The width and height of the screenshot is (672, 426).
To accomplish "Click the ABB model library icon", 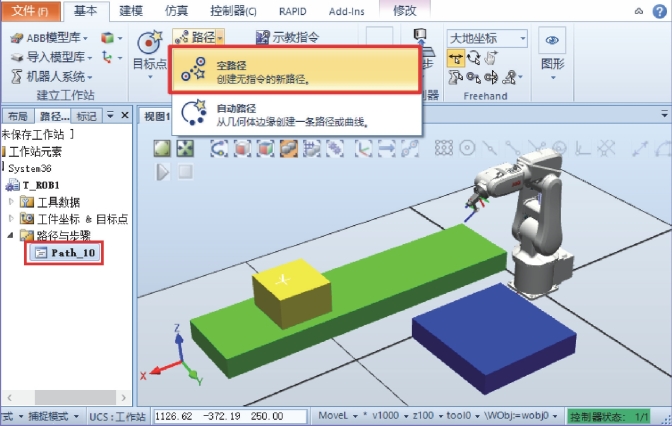I will click(x=16, y=38).
